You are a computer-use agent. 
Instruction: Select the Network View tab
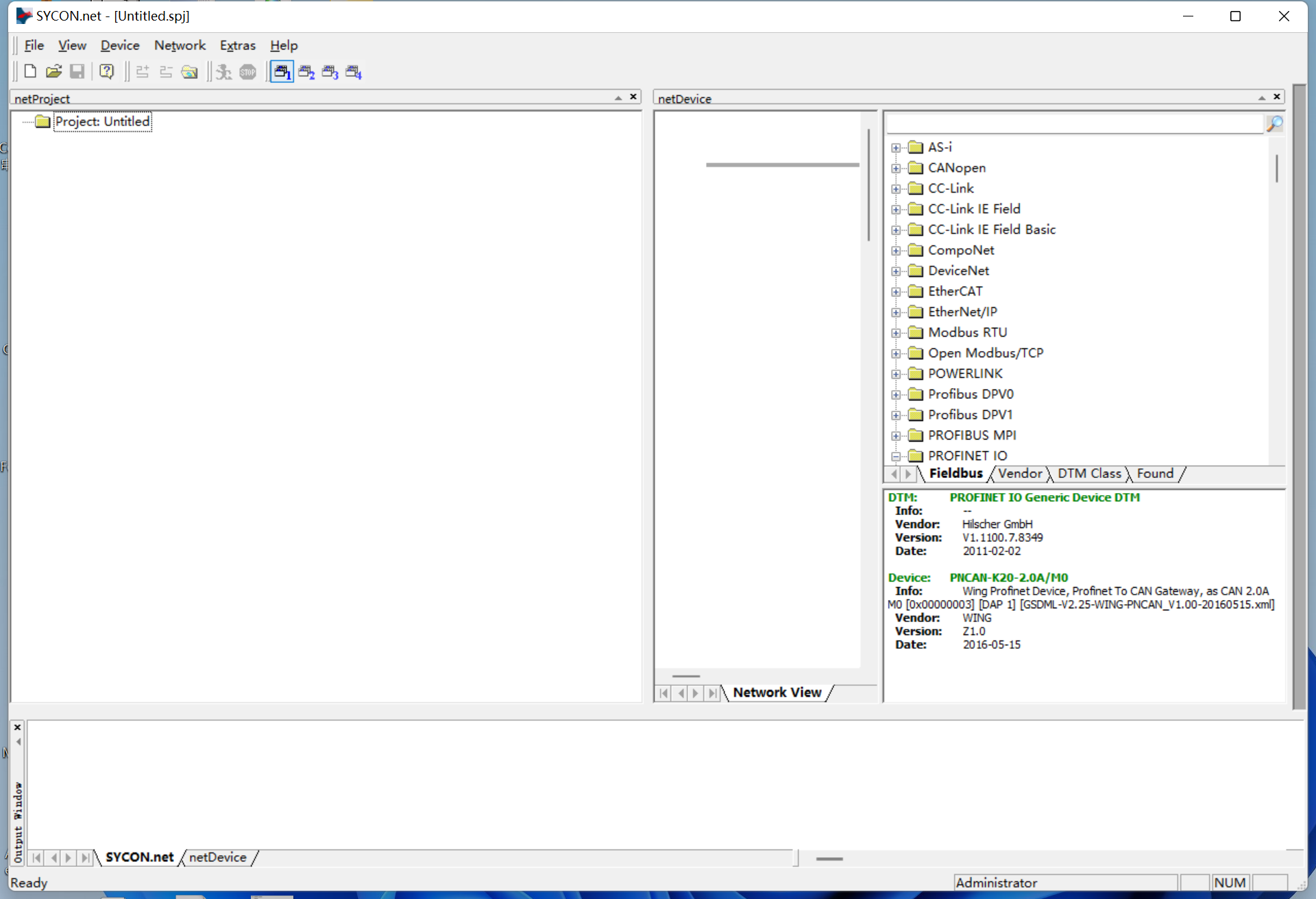pyautogui.click(x=777, y=693)
